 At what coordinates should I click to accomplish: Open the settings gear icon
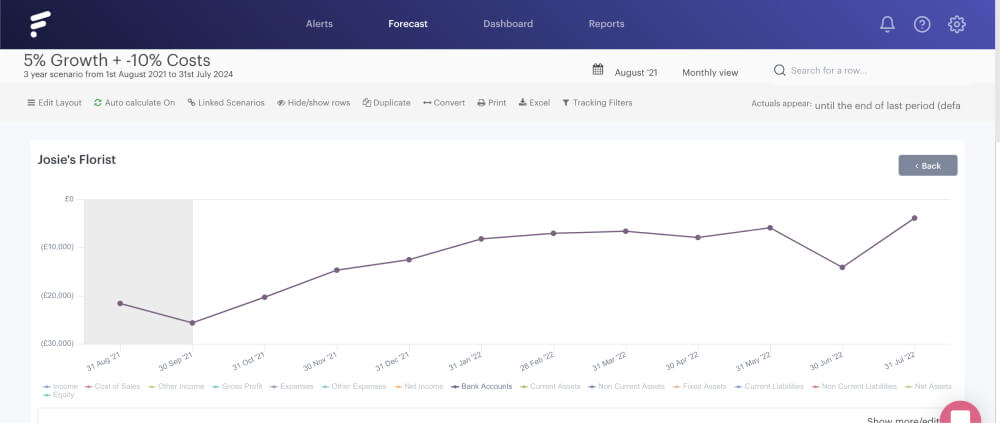(957, 24)
